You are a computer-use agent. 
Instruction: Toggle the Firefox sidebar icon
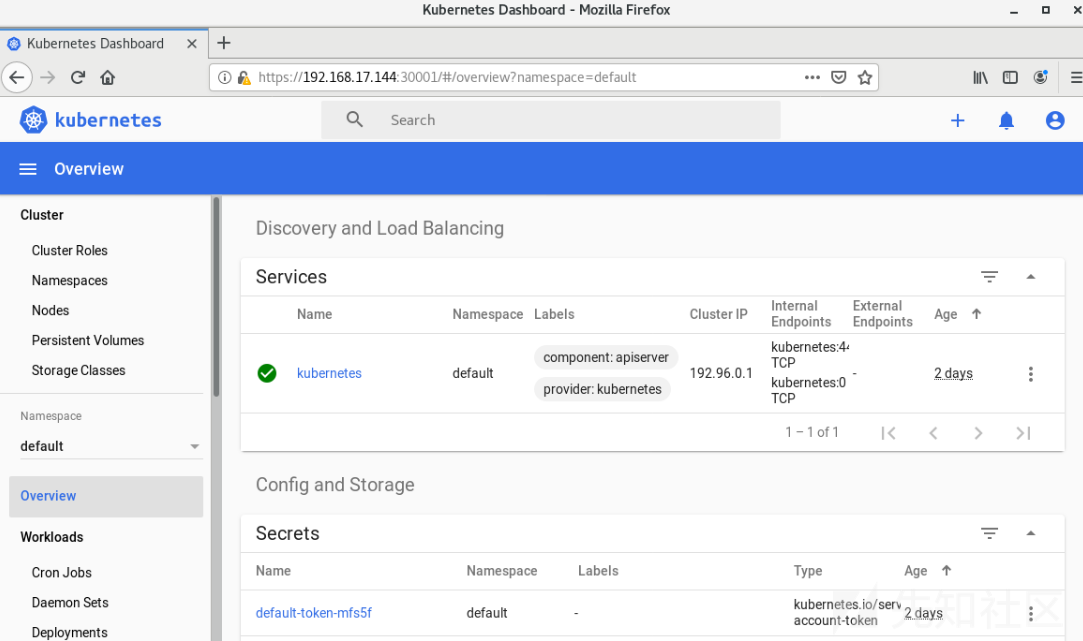click(1010, 77)
